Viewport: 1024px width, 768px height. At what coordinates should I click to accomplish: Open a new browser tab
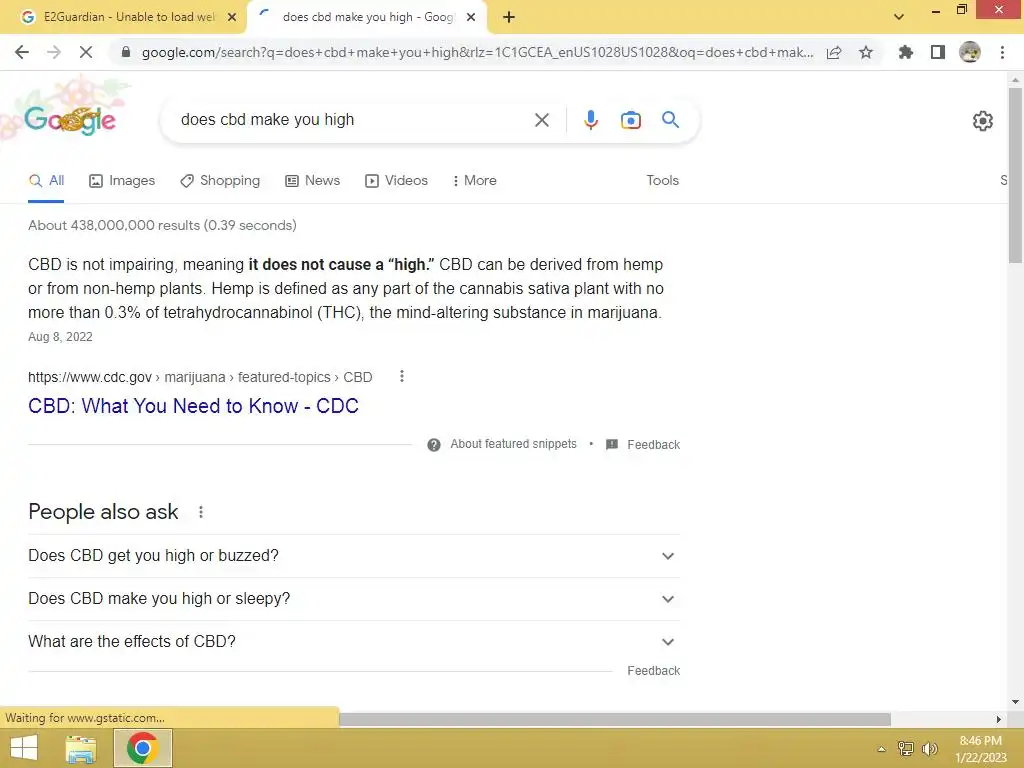(509, 17)
